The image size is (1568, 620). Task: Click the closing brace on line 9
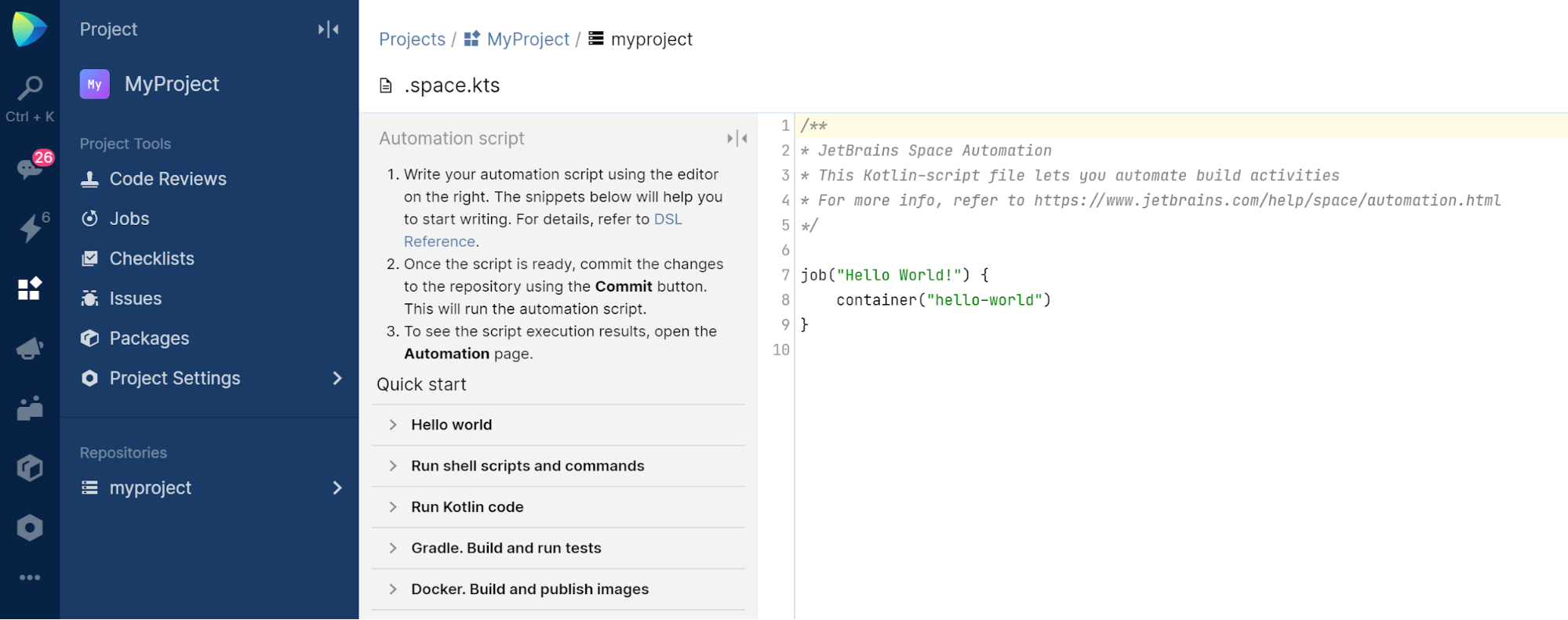pyautogui.click(x=805, y=325)
